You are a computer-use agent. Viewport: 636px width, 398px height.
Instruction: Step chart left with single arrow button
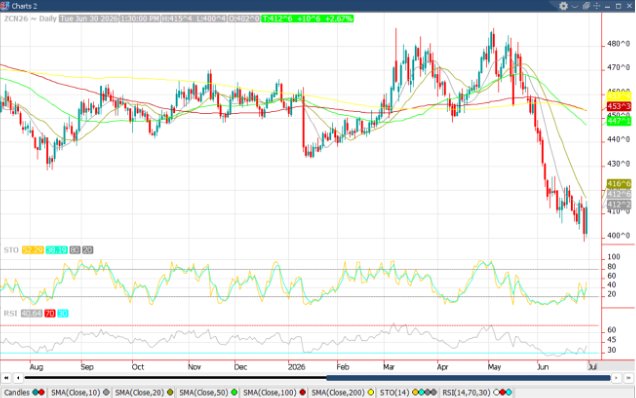point(18,378)
